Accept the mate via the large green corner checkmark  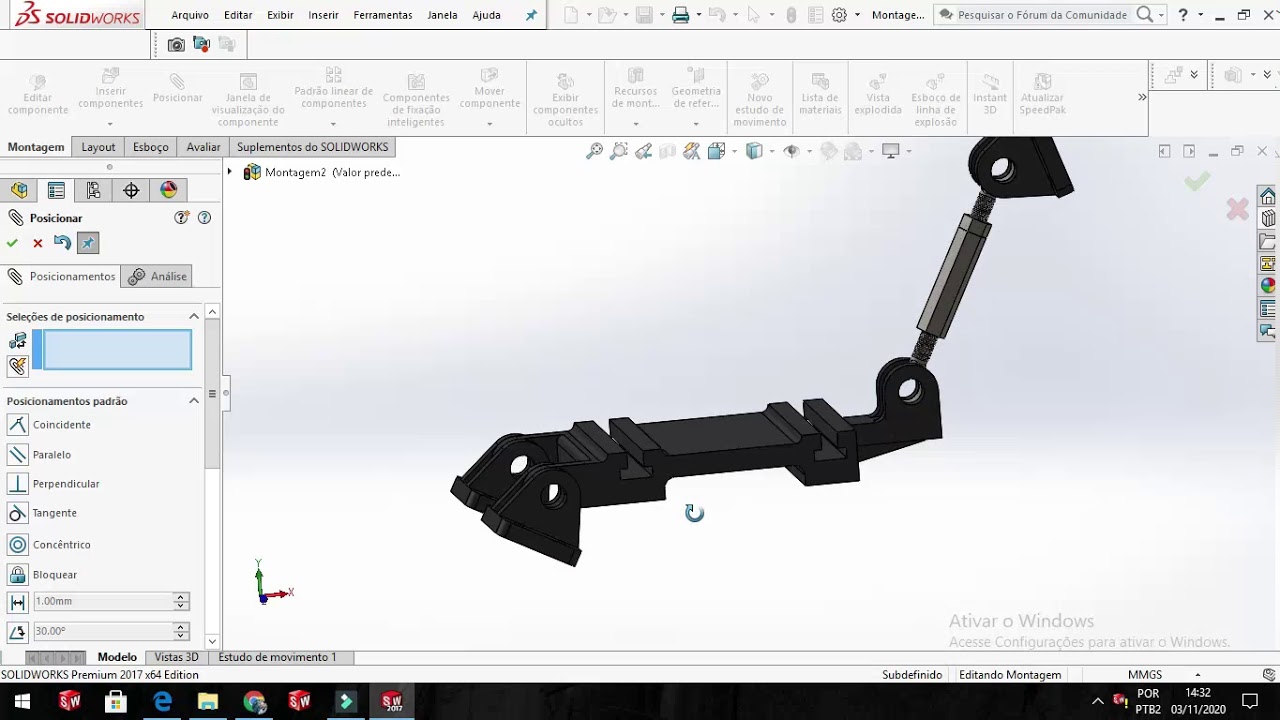pos(1197,181)
